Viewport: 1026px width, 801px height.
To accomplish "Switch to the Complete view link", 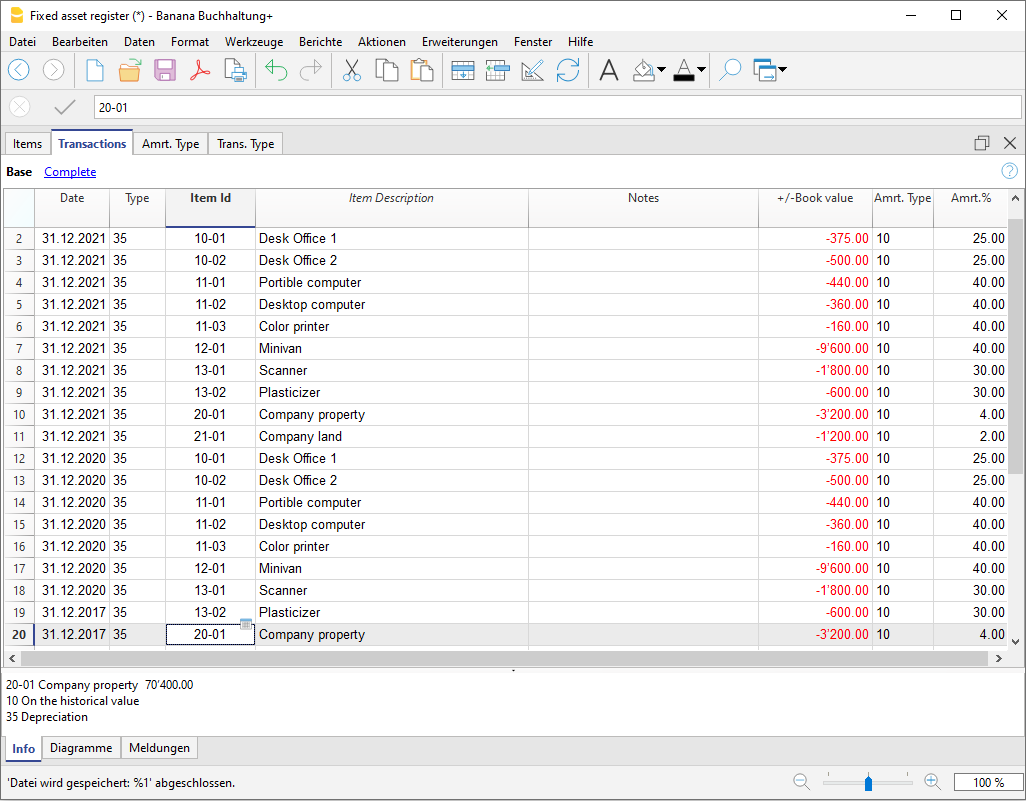I will click(x=70, y=172).
